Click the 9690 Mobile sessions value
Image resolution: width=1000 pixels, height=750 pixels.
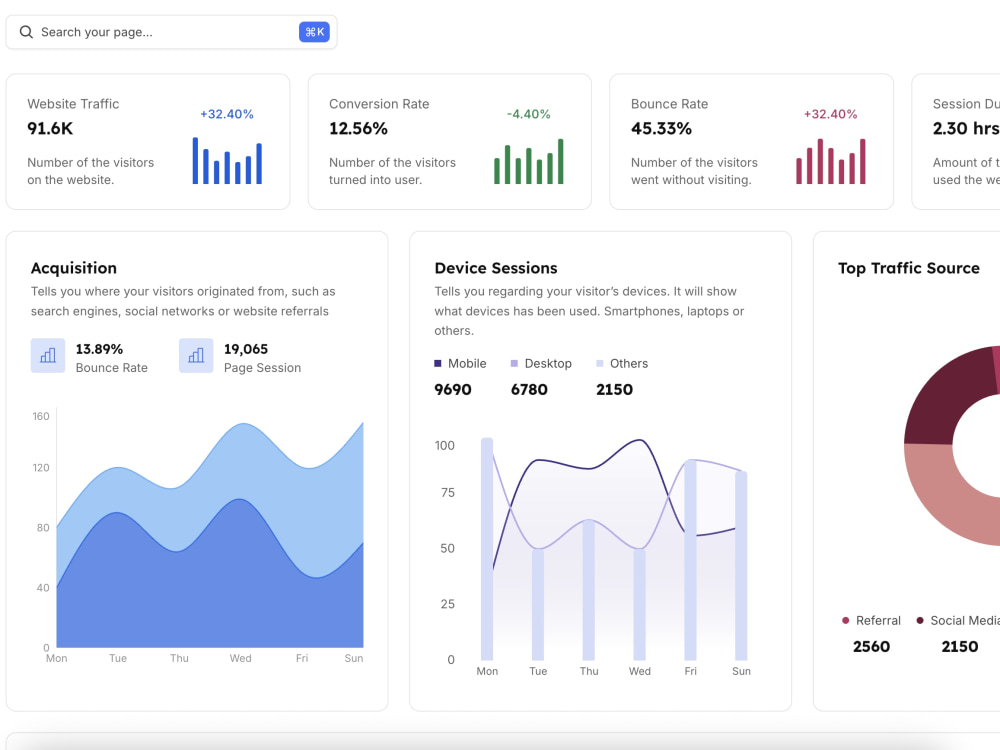coord(453,390)
